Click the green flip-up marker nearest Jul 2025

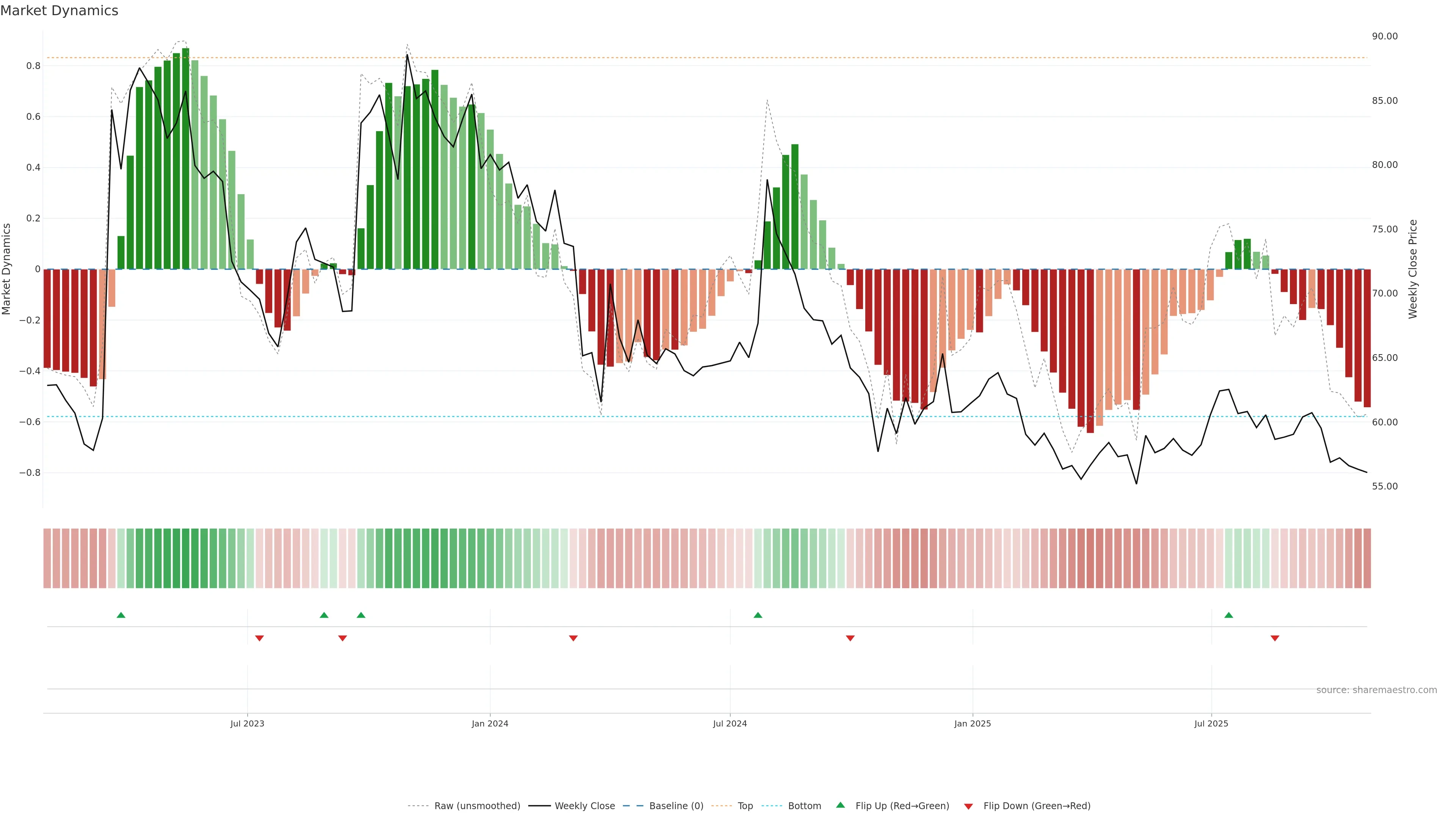(x=1229, y=615)
